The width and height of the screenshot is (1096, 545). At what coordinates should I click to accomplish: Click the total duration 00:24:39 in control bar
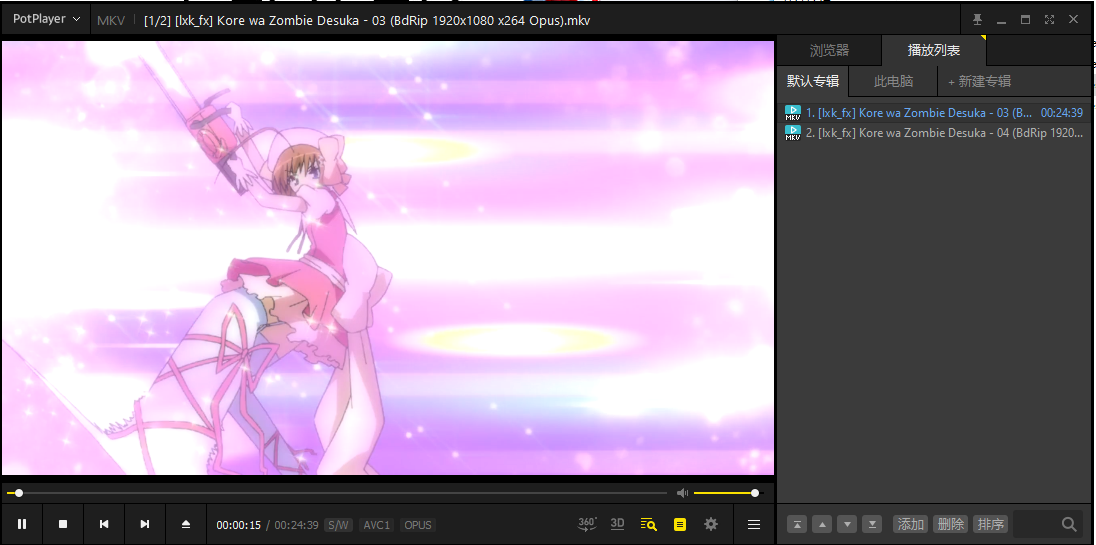tap(296, 525)
